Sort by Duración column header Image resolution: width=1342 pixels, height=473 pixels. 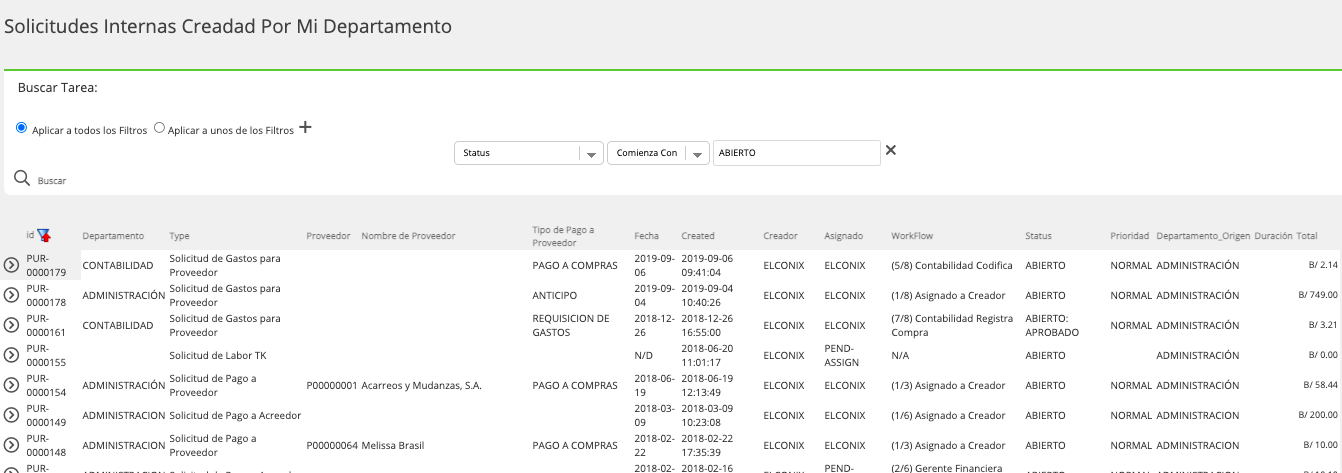tap(1273, 236)
